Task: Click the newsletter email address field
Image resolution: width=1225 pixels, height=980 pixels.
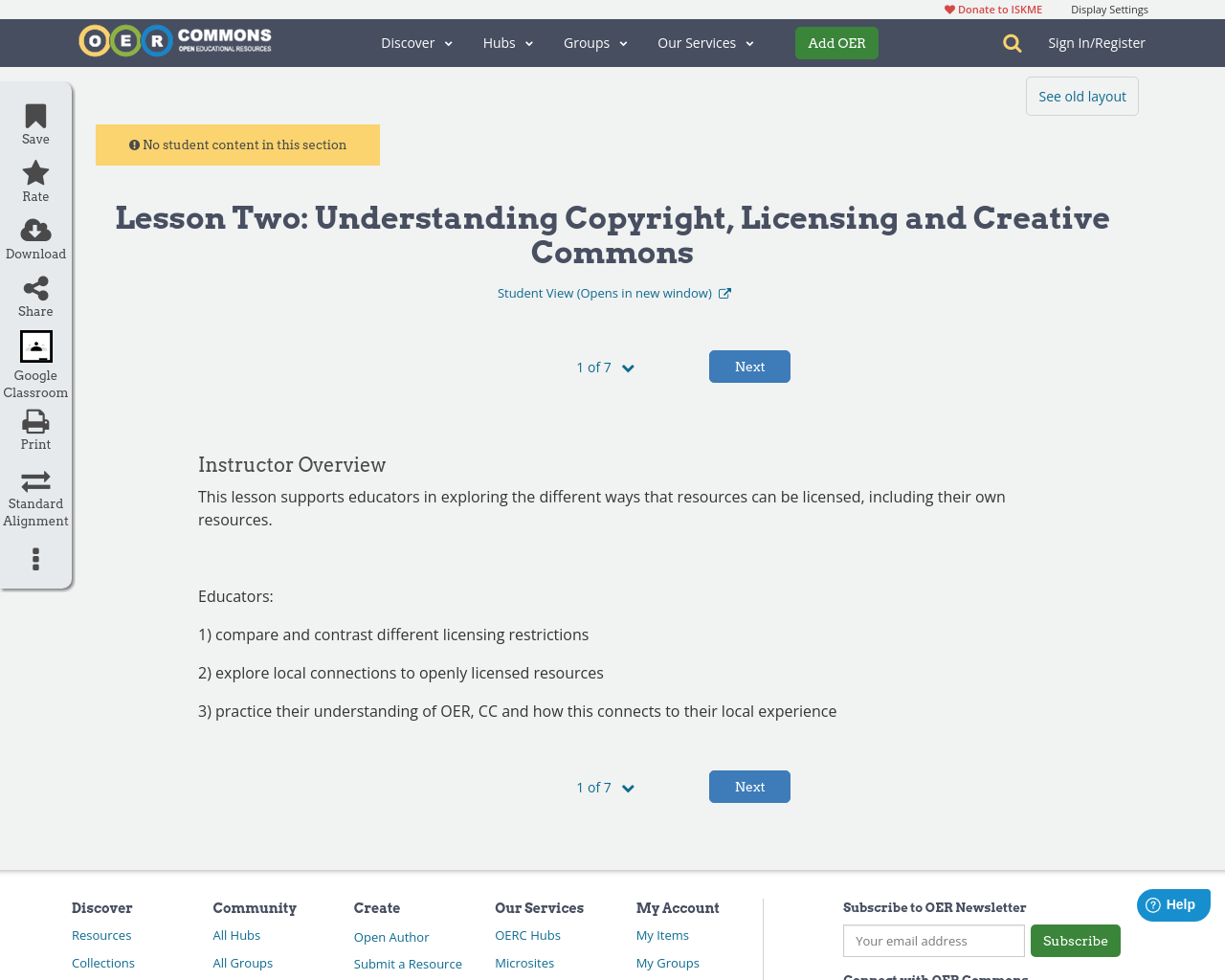Action: tap(933, 941)
